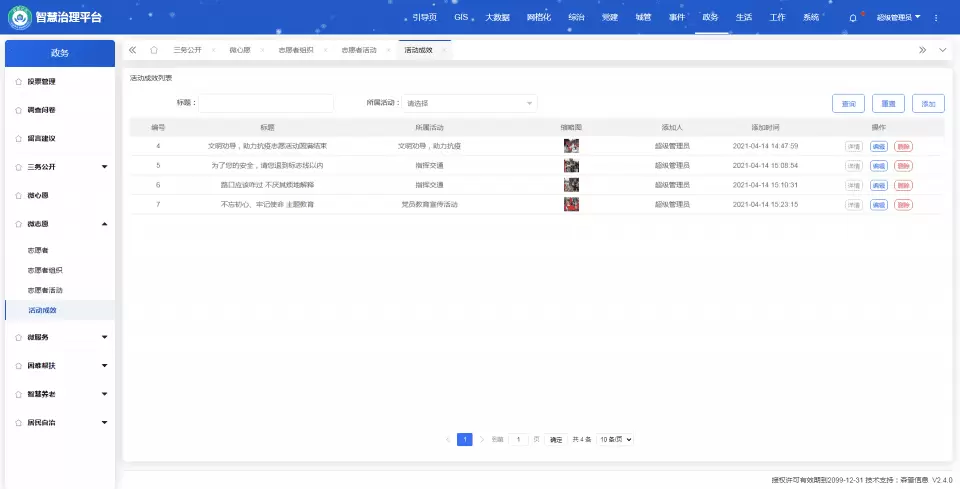Close the 三务公开 tab

214,50
